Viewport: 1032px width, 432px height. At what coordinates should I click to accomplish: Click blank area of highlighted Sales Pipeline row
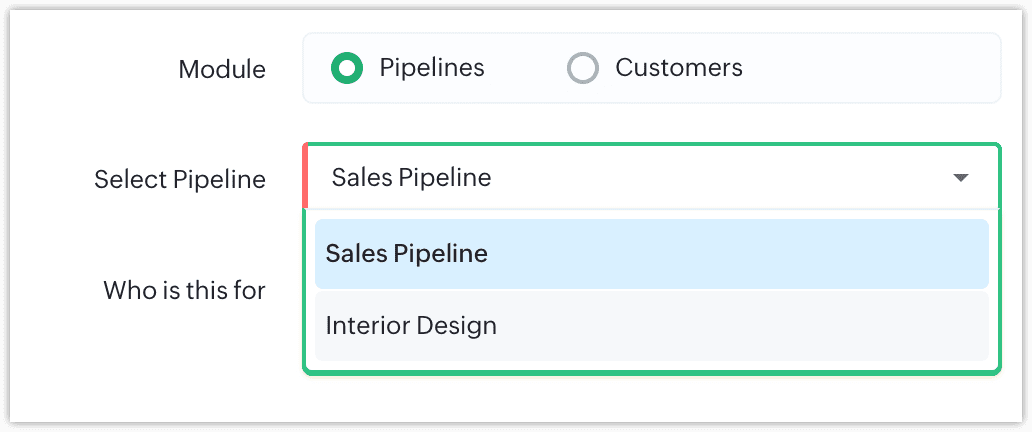point(737,254)
